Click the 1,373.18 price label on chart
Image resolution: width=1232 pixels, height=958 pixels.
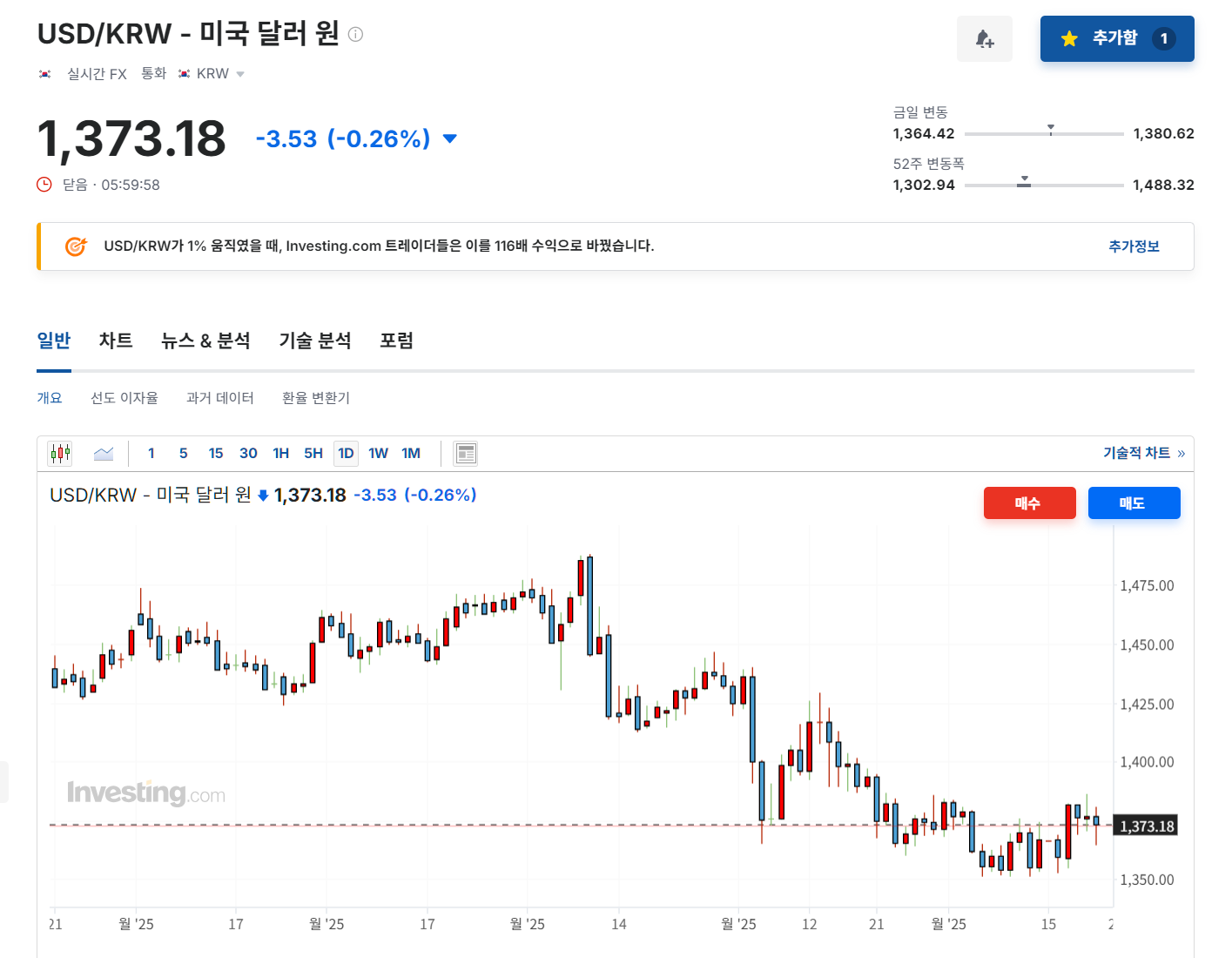(x=1145, y=826)
